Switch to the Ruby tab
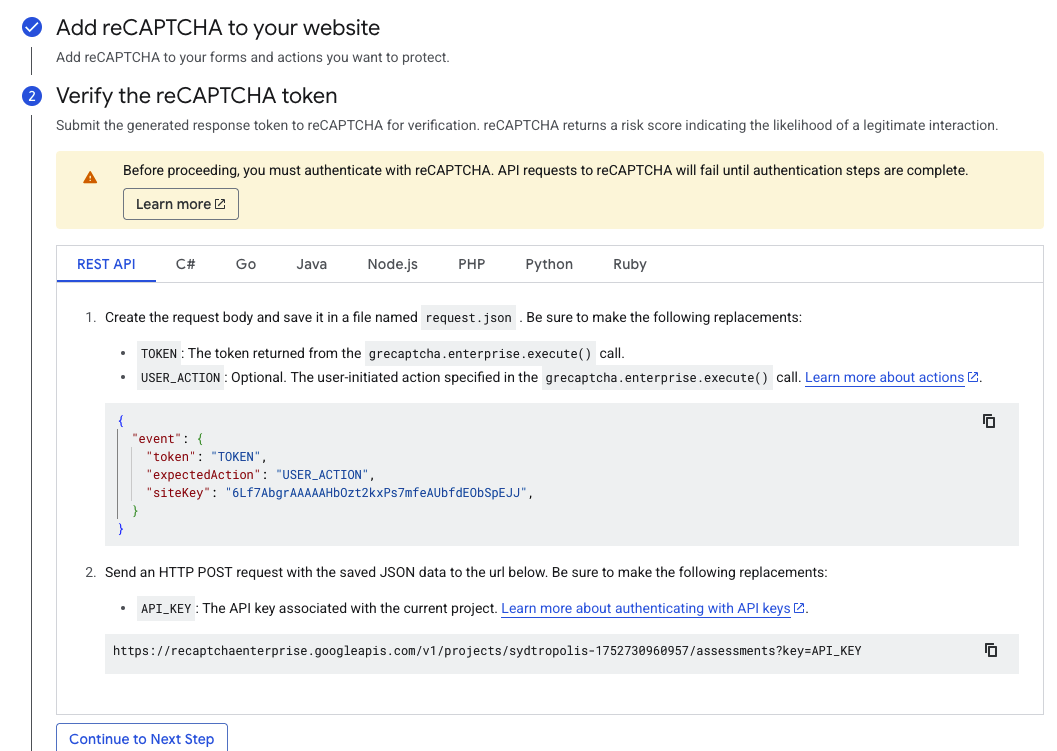This screenshot has width=1057, height=751. coord(630,264)
